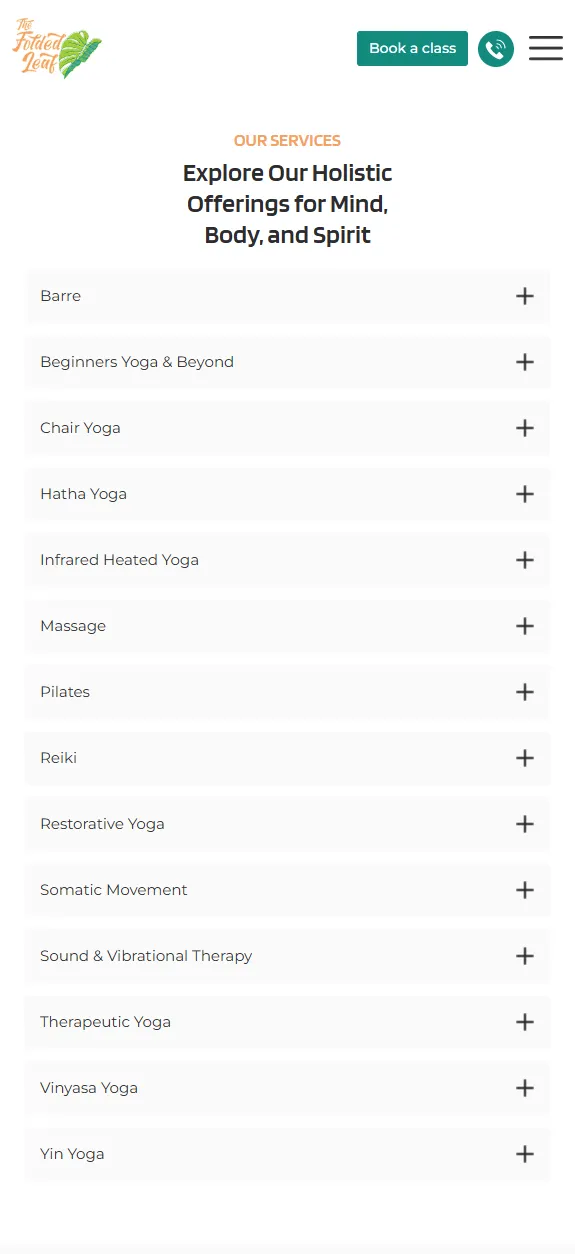Expand the Massage accordion row

click(x=287, y=626)
